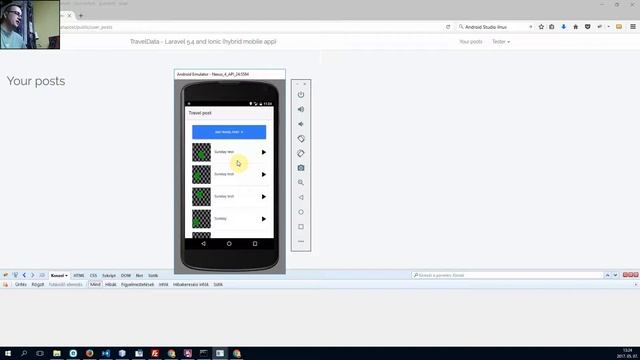Image resolution: width=640 pixels, height=360 pixels.
Task: Tap the 'Sunday' post thumbnail image
Action: [x=202, y=219]
